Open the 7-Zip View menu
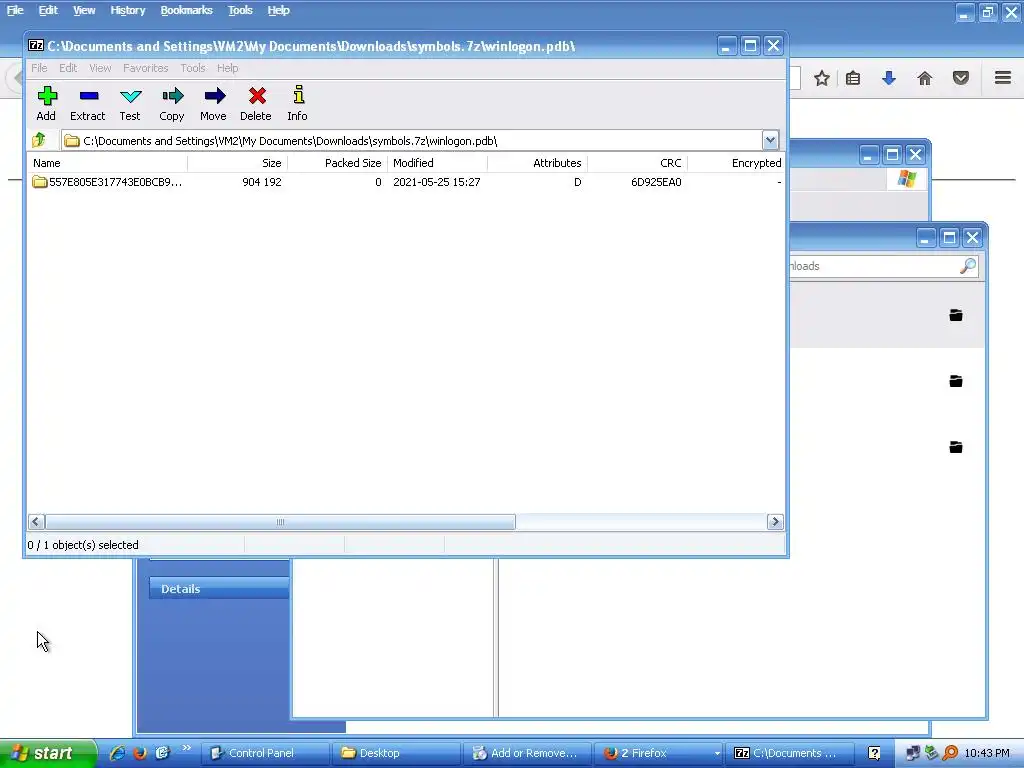The image size is (1024, 768). pos(100,68)
